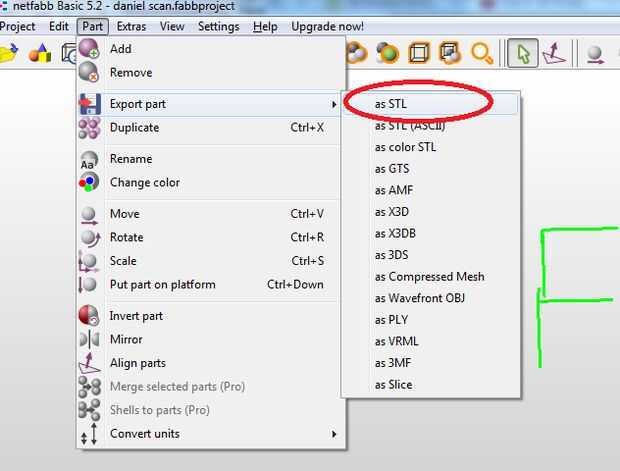Click the cube with sphere view toolbar icon
This screenshot has height=471, width=620.
[450, 53]
